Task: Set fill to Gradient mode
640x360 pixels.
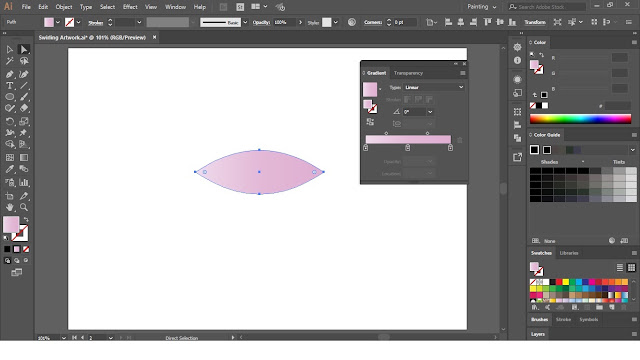Action: tap(16, 249)
